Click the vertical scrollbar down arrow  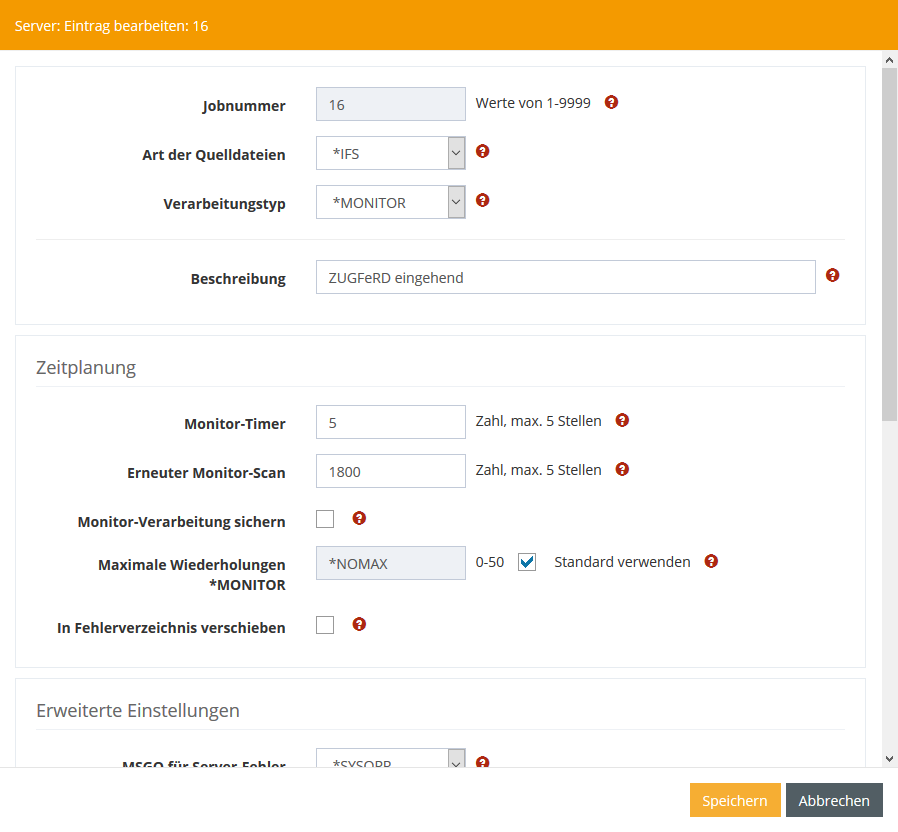pyautogui.click(x=889, y=758)
